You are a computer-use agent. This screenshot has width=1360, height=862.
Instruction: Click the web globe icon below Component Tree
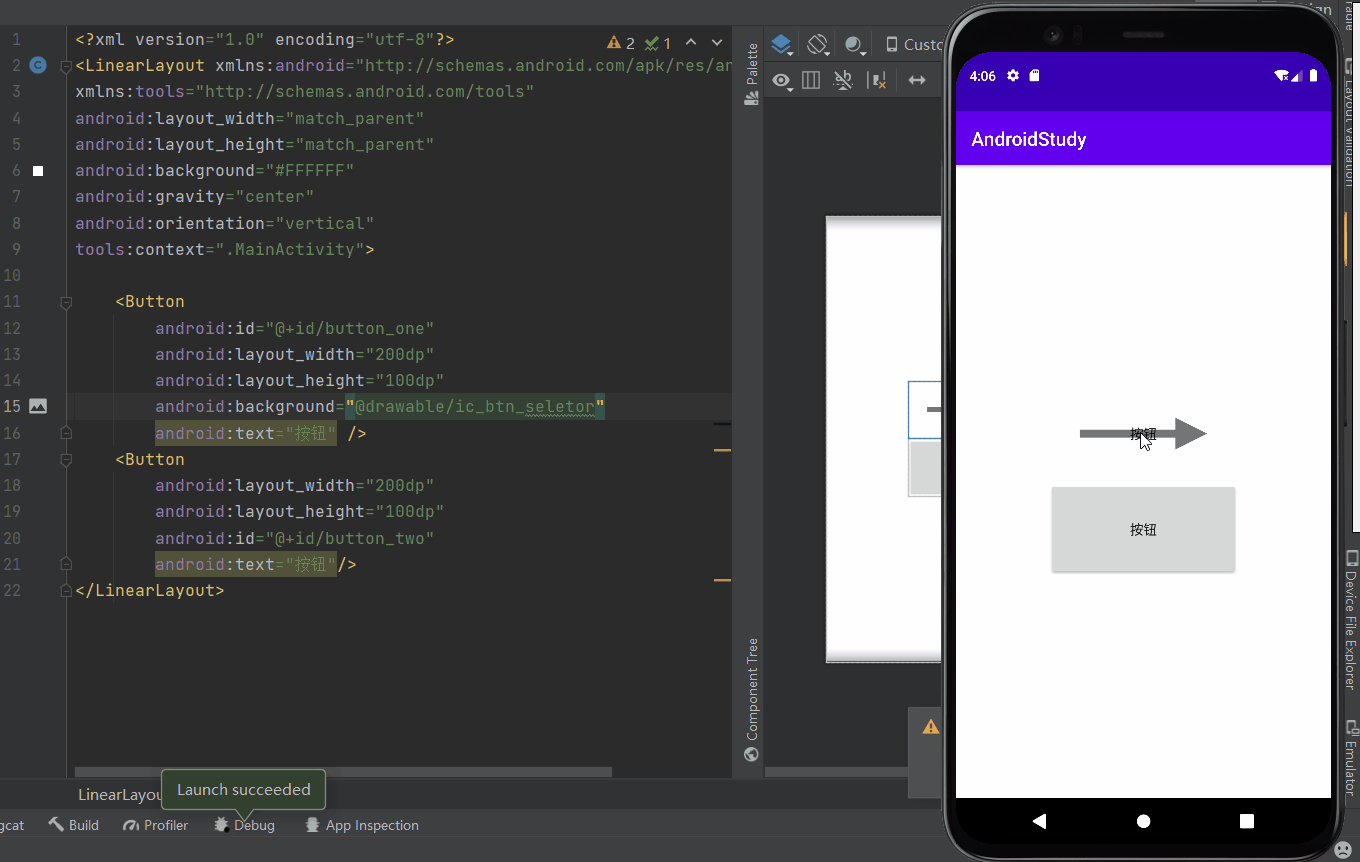tap(752, 755)
